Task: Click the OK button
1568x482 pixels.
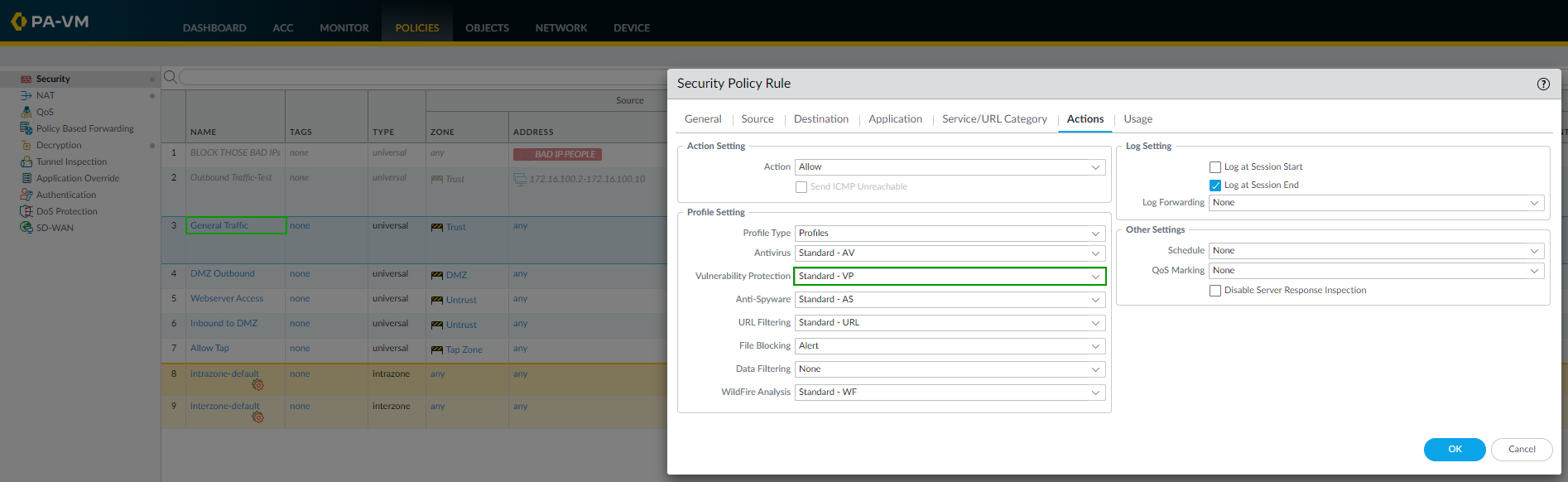Action: pos(1455,450)
